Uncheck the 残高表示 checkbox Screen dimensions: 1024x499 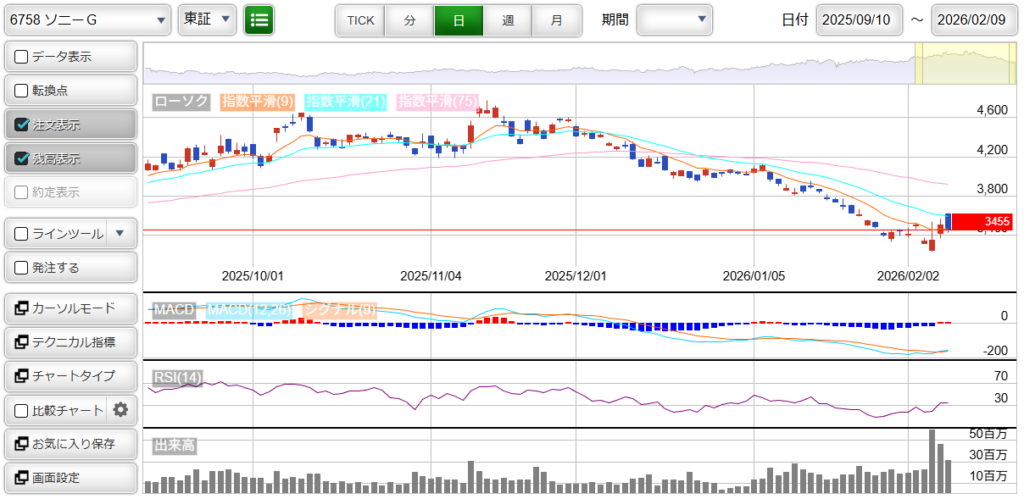22,159
